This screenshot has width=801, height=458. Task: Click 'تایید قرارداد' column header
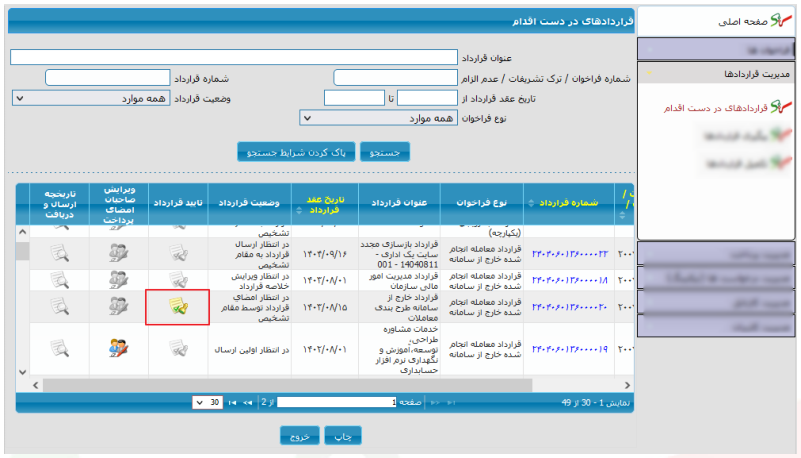tap(178, 203)
